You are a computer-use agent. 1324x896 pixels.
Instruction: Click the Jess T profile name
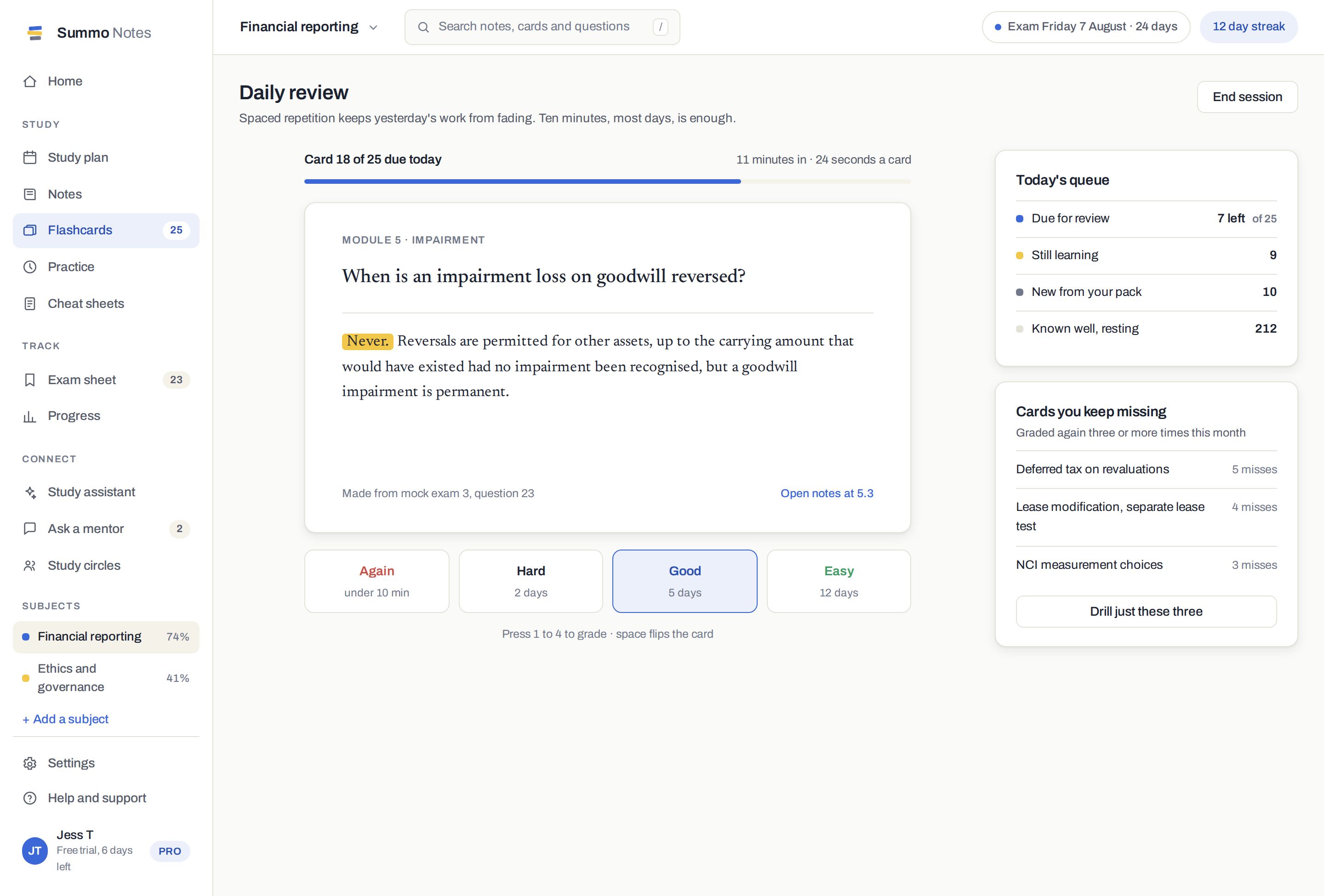pyautogui.click(x=74, y=835)
